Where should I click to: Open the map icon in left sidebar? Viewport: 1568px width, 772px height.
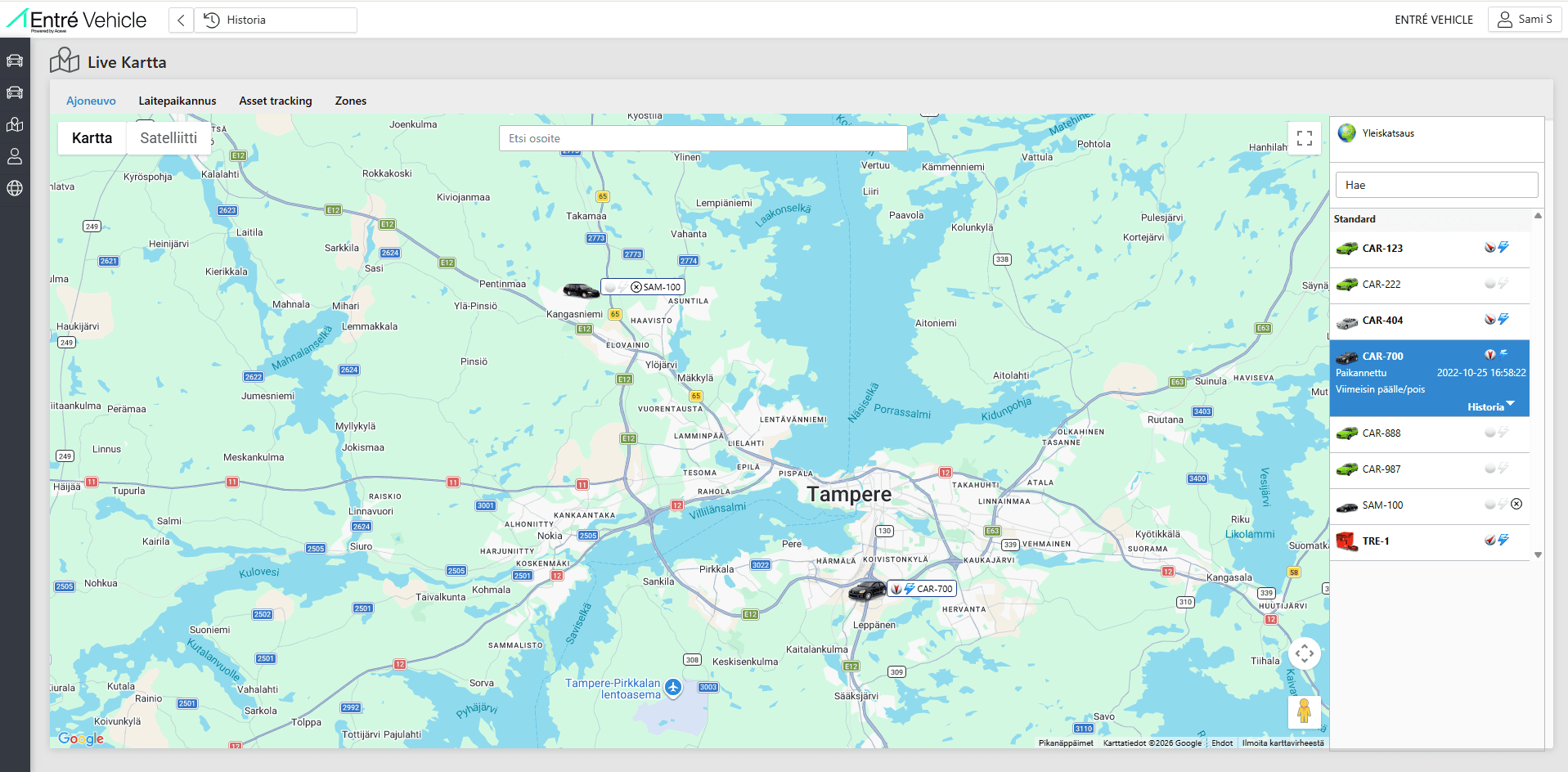click(x=15, y=124)
